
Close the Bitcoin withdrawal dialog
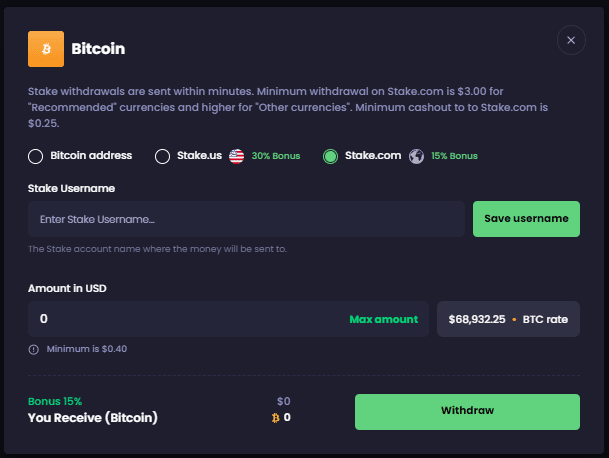point(571,40)
